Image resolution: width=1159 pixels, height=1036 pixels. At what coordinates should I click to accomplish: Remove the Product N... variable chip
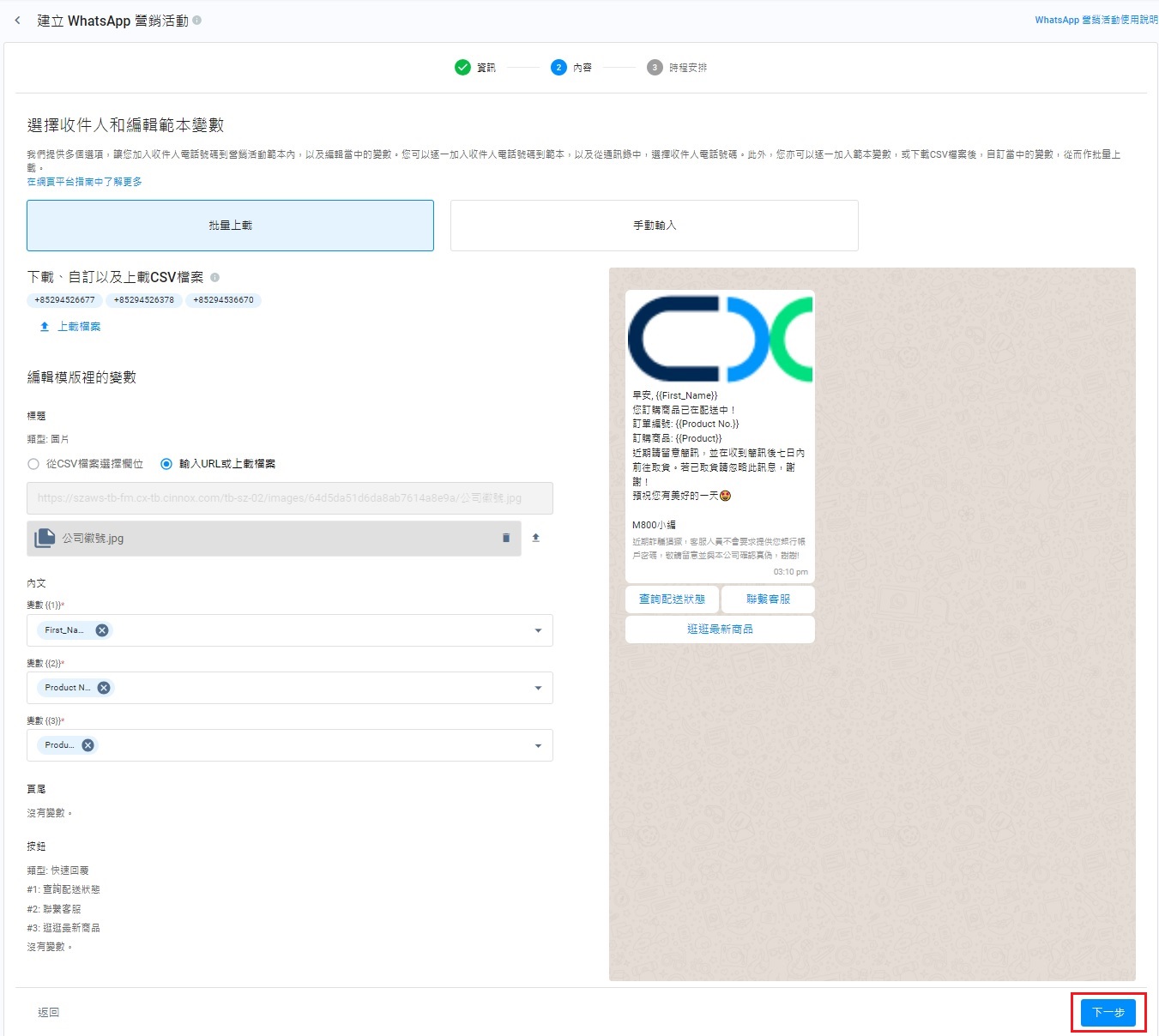pyautogui.click(x=104, y=688)
